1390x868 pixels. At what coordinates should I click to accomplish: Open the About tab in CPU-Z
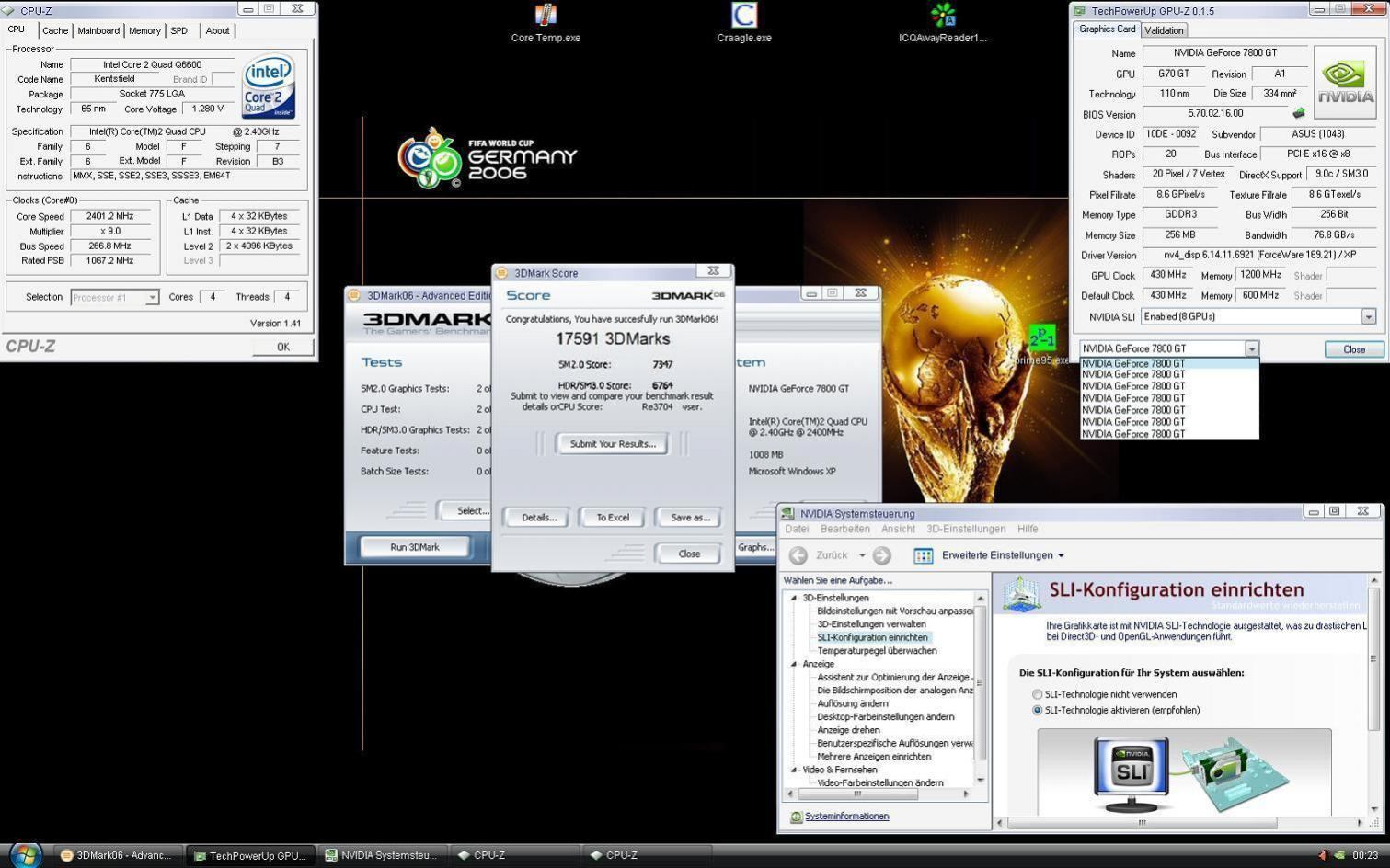click(x=218, y=31)
